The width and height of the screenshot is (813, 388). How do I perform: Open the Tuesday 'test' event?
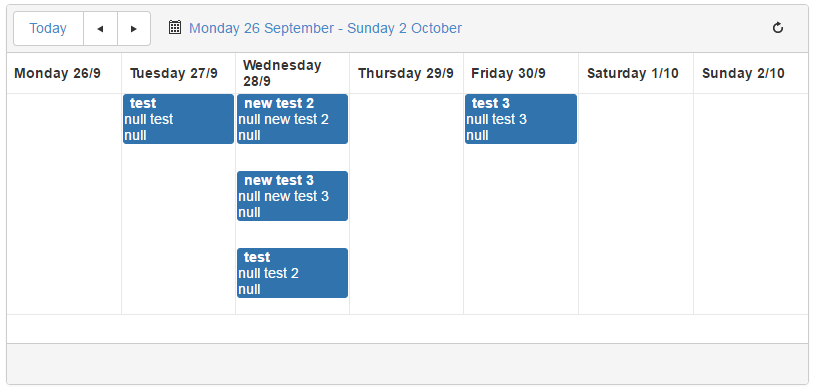coord(178,119)
